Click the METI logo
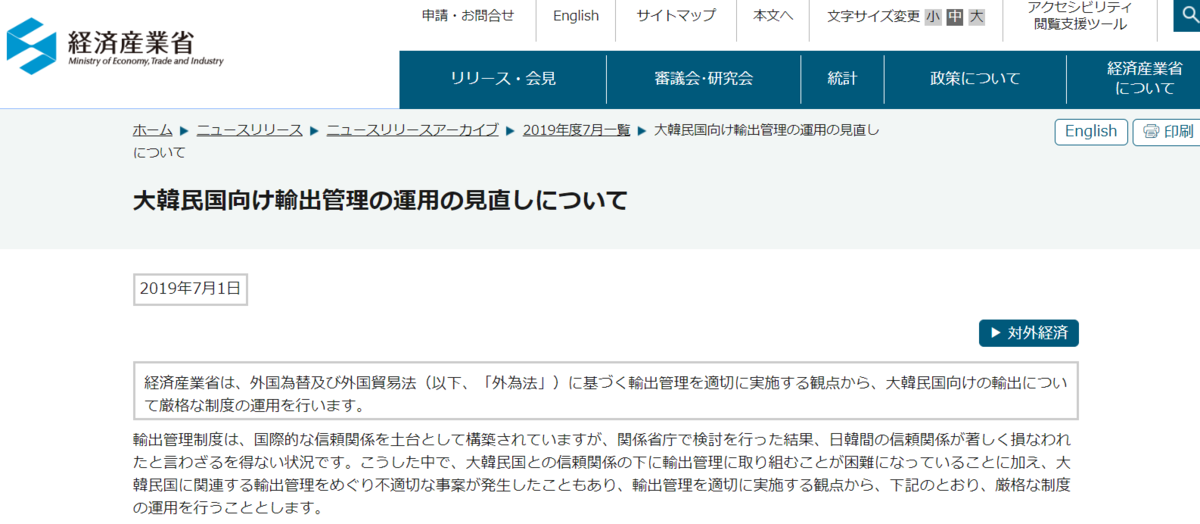 116,47
